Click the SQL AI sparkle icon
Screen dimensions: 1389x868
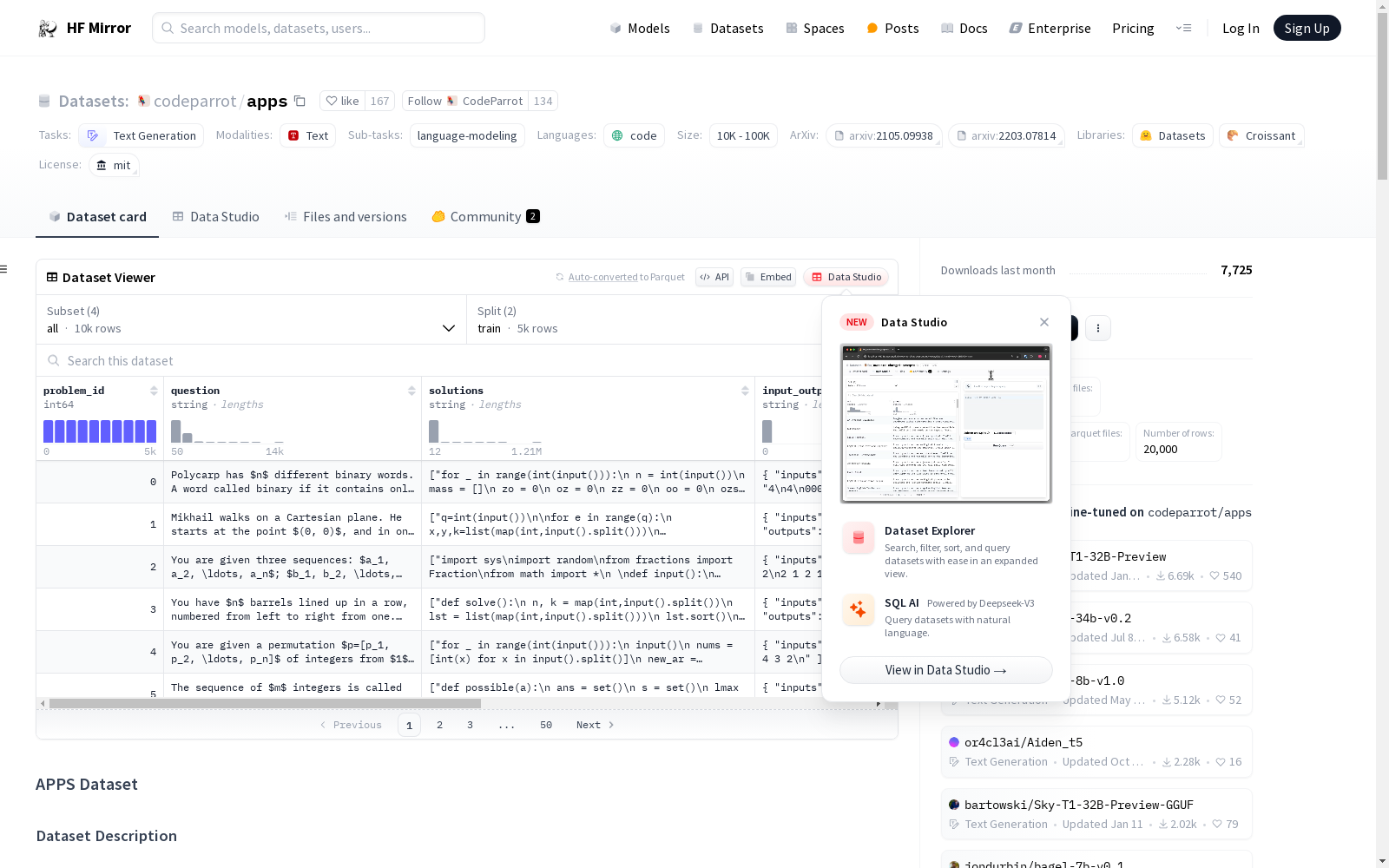(859, 610)
